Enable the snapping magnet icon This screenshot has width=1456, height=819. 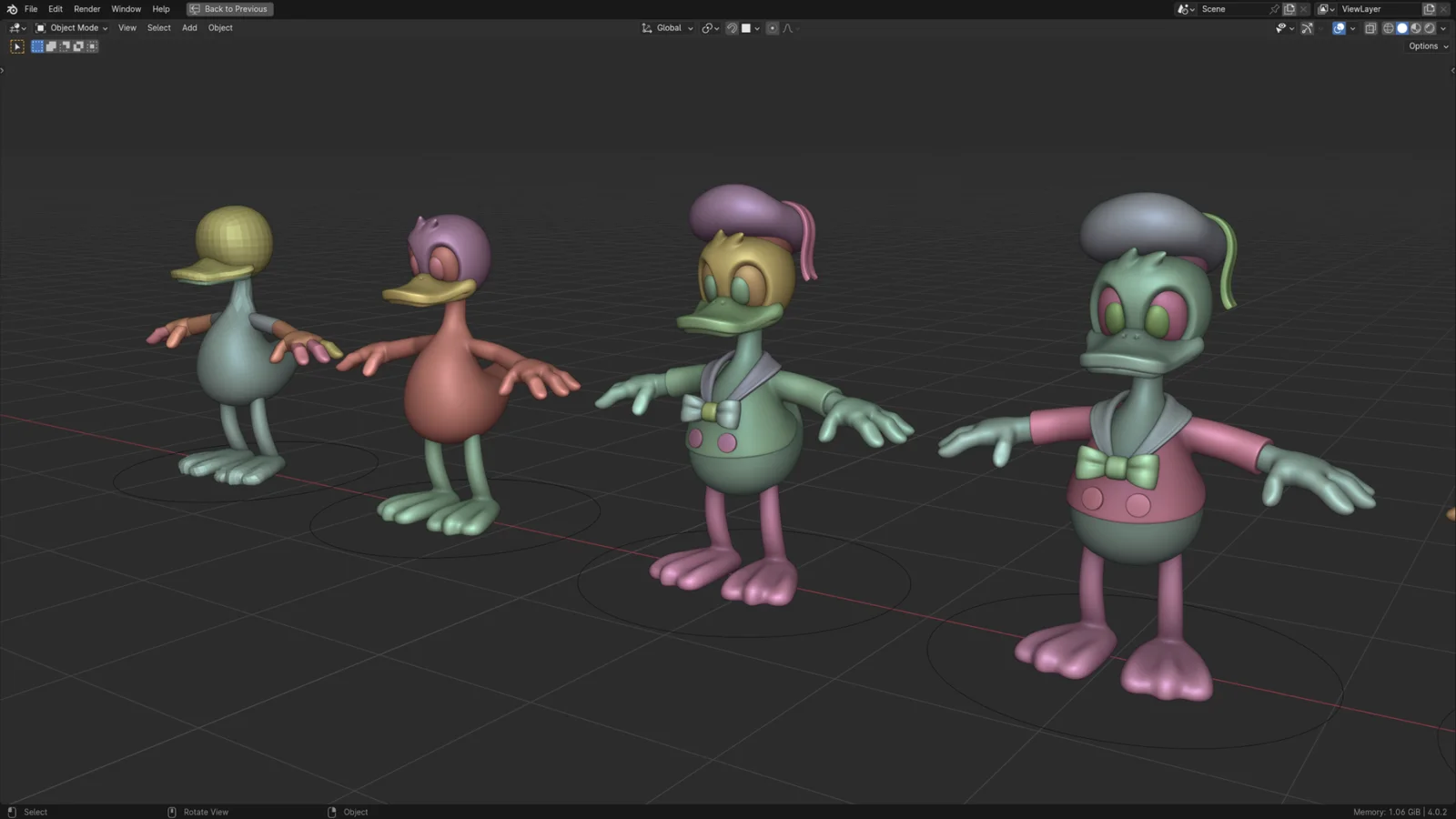click(x=733, y=28)
